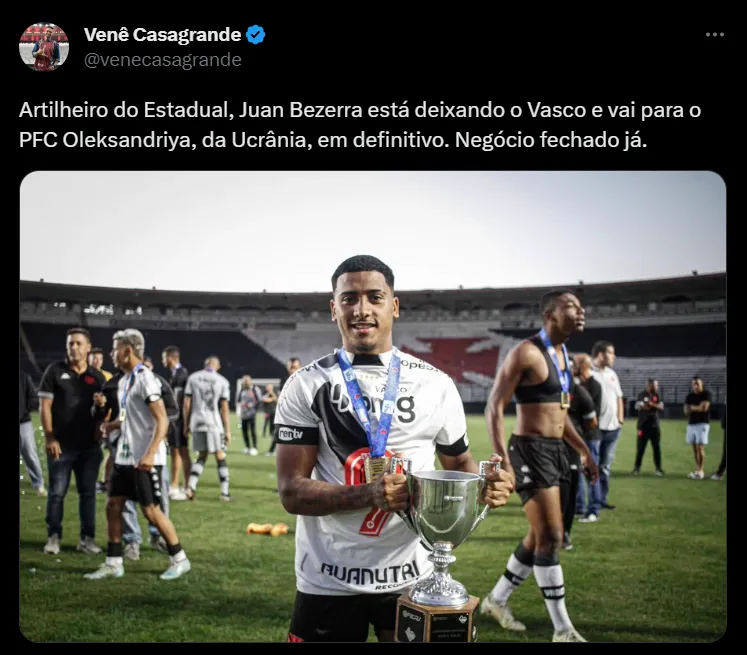747x655 pixels.
Task: Click the gray-haired player walking on the left
Action: (x=138, y=453)
